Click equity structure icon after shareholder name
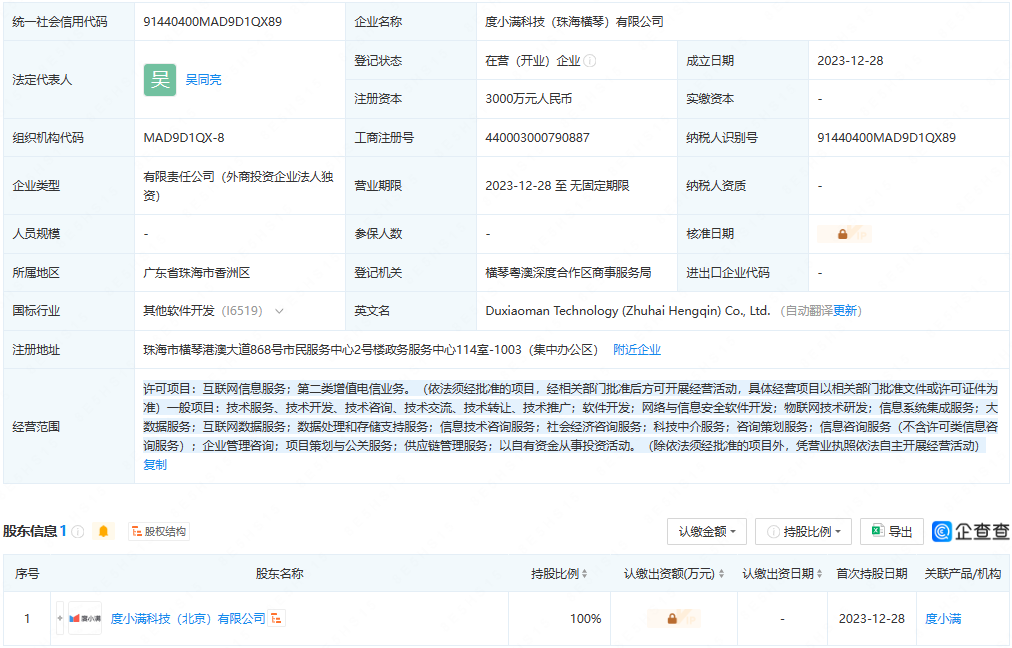 point(276,618)
